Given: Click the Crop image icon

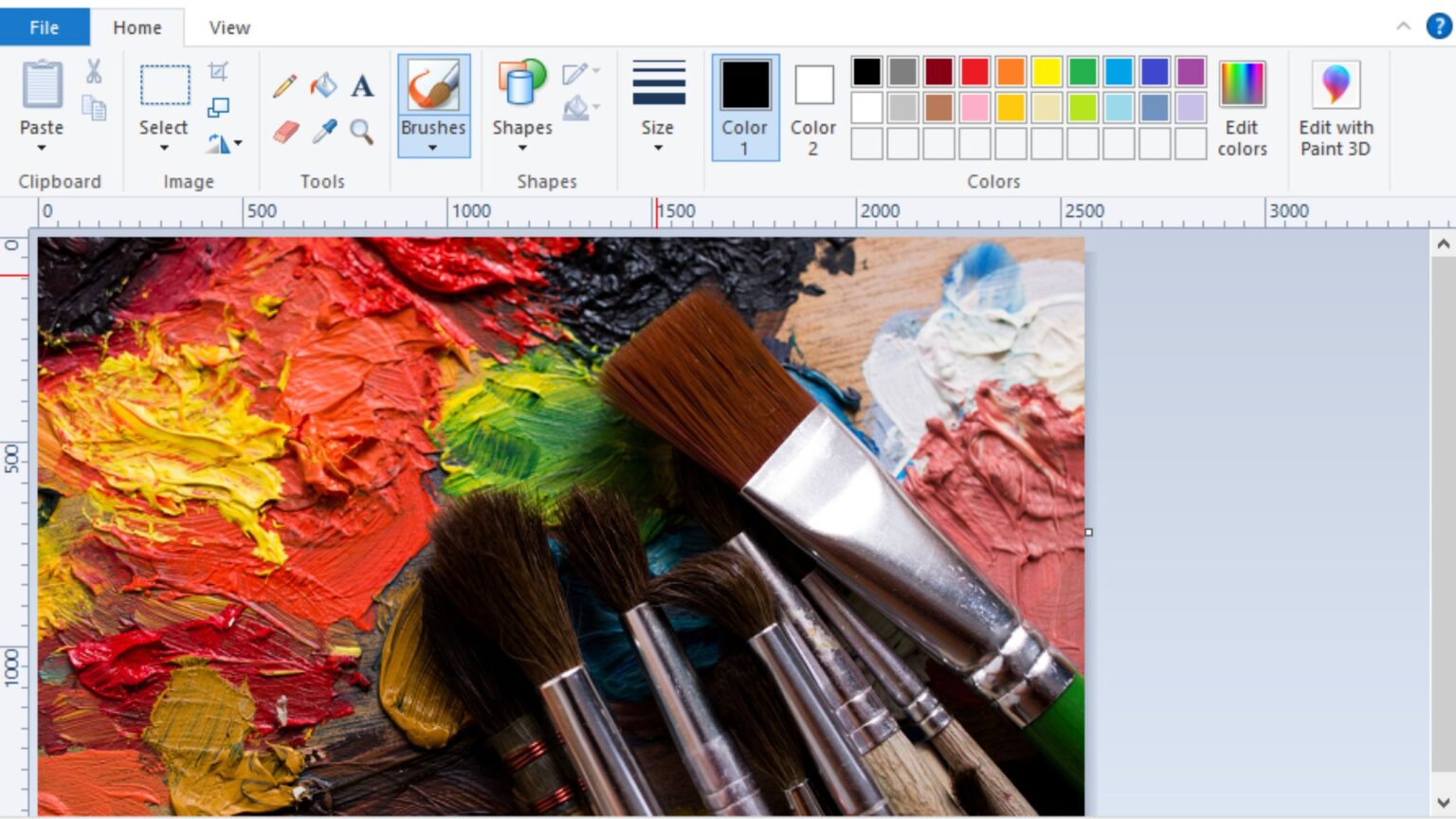Looking at the screenshot, I should 219,71.
